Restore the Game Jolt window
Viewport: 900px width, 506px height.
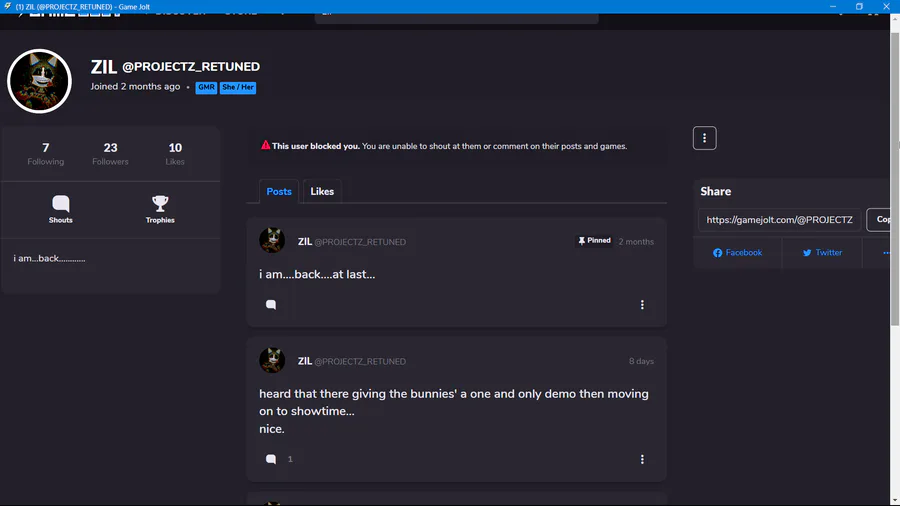click(859, 6)
